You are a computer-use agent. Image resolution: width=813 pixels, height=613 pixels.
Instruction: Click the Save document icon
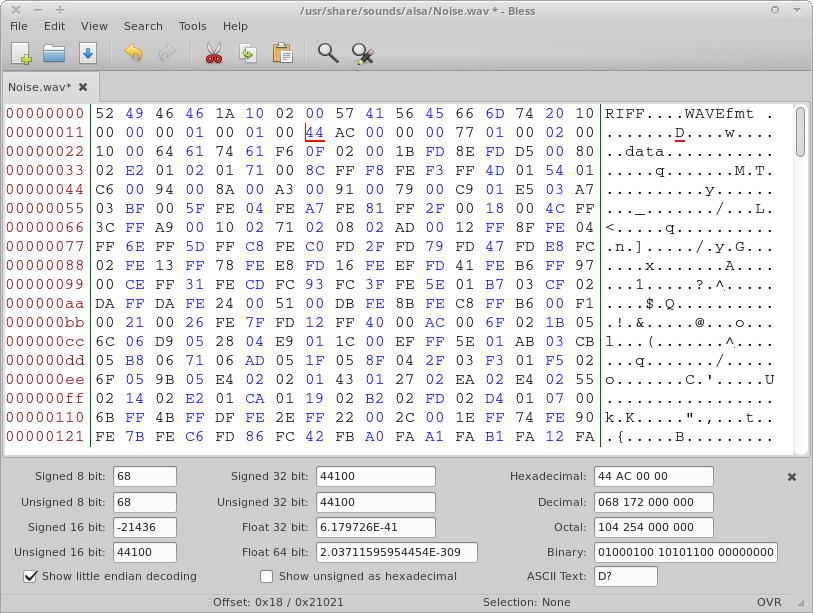coord(88,53)
